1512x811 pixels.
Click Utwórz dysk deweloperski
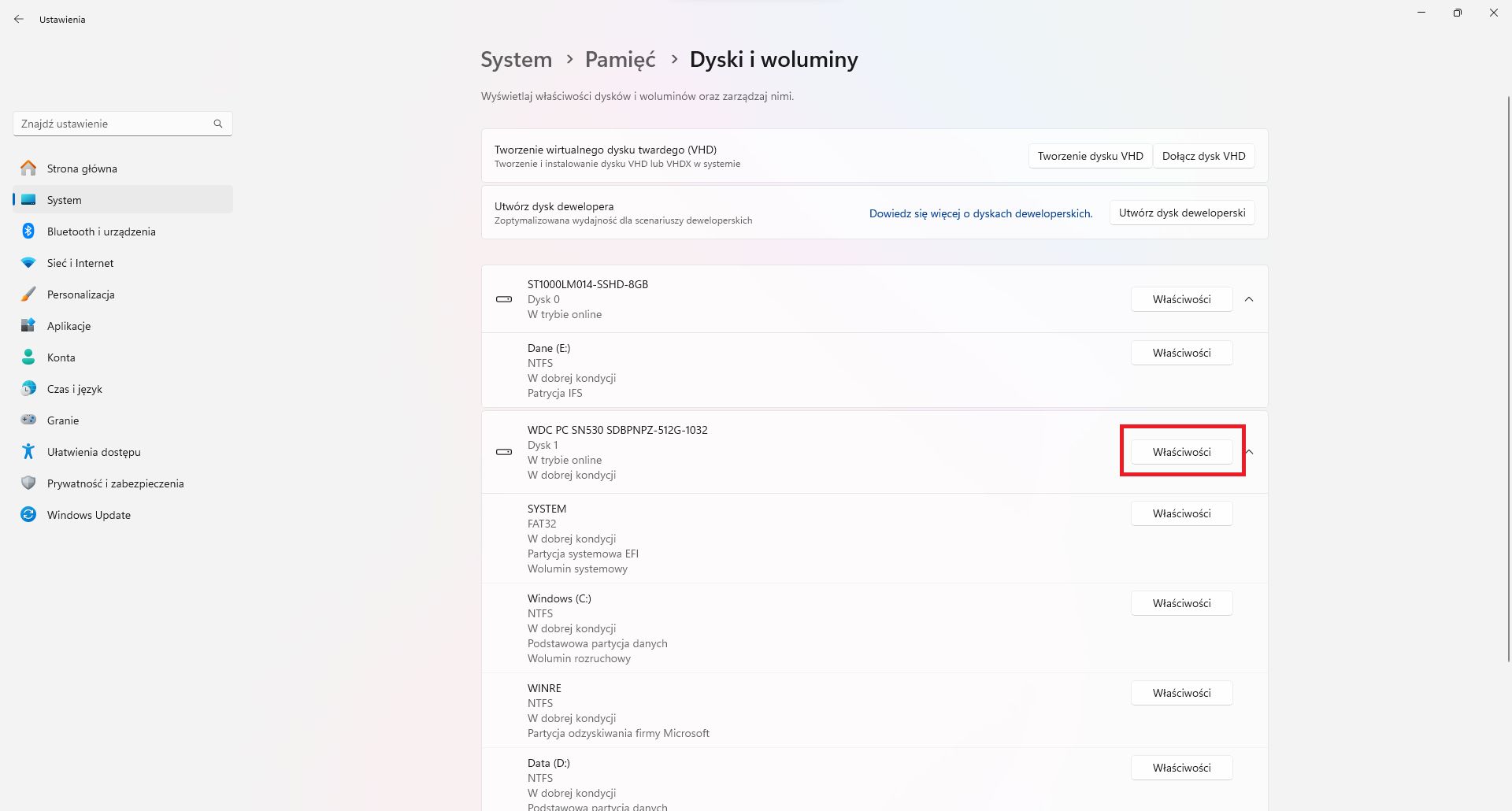point(1181,213)
